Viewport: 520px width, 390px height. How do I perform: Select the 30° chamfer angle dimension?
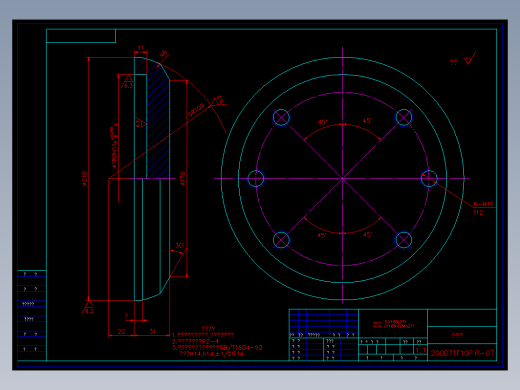point(180,246)
